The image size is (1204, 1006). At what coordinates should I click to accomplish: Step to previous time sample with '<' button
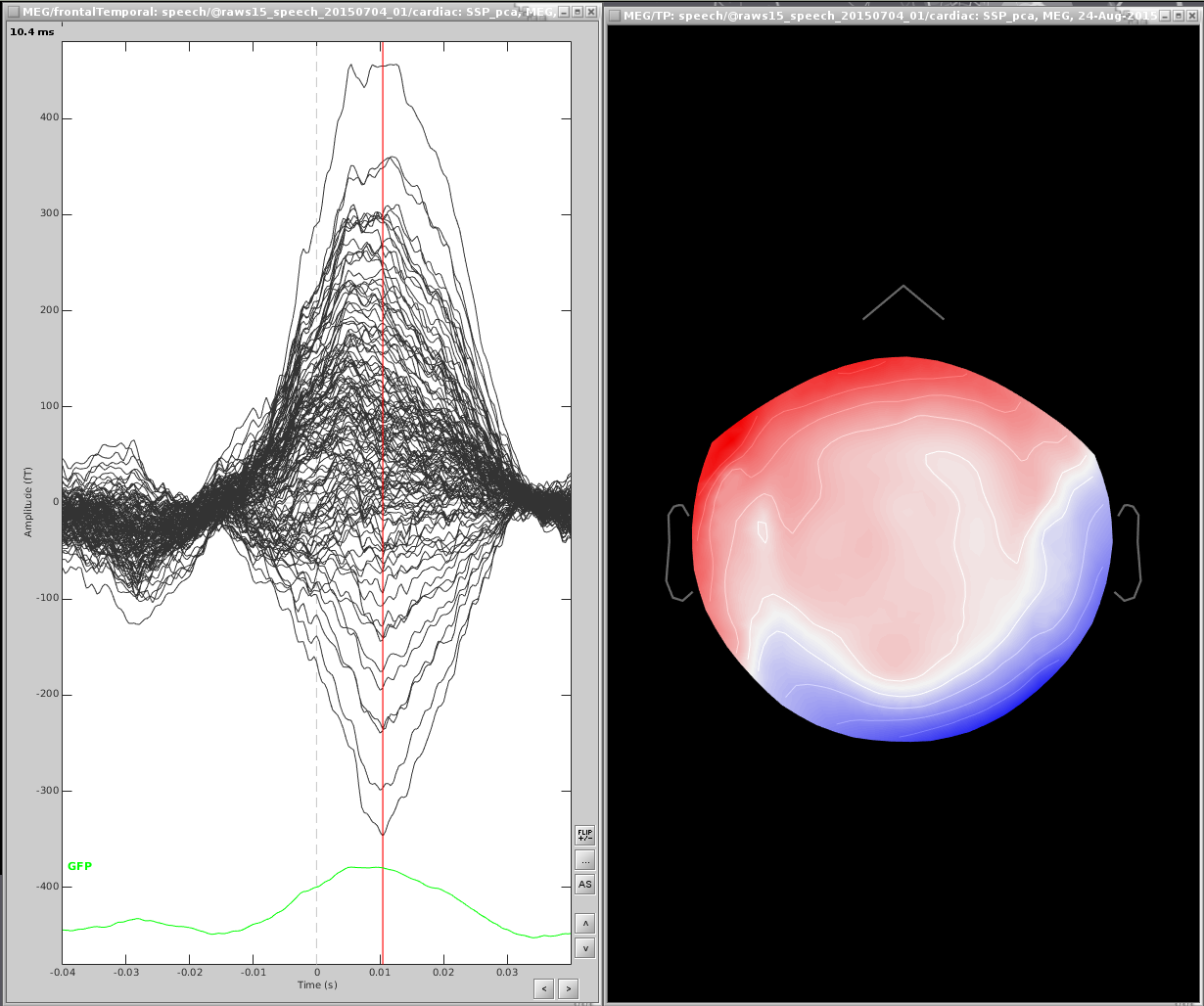545,988
